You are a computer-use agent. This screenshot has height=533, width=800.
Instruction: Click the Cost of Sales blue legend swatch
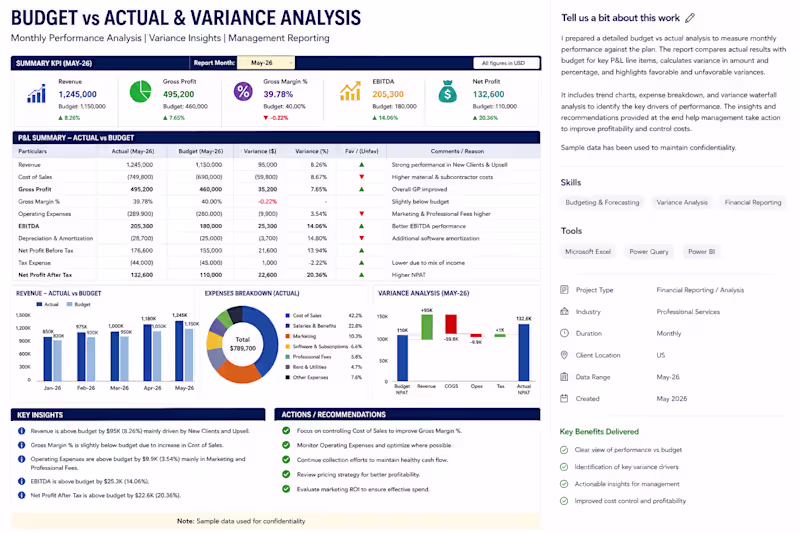(x=288, y=316)
